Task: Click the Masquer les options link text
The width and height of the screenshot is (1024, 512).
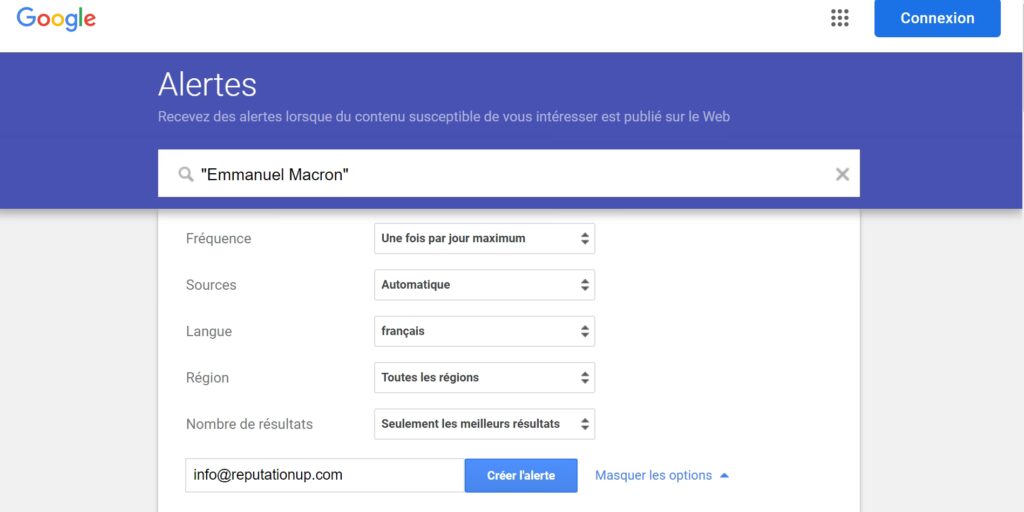Action: click(x=653, y=476)
